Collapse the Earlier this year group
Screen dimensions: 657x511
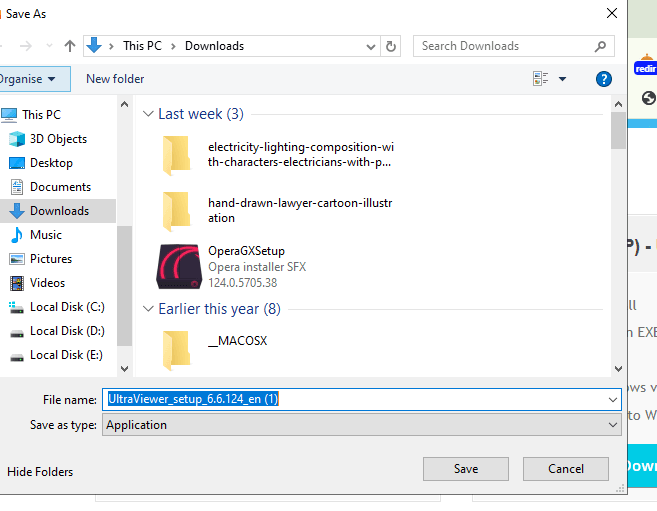(x=148, y=309)
